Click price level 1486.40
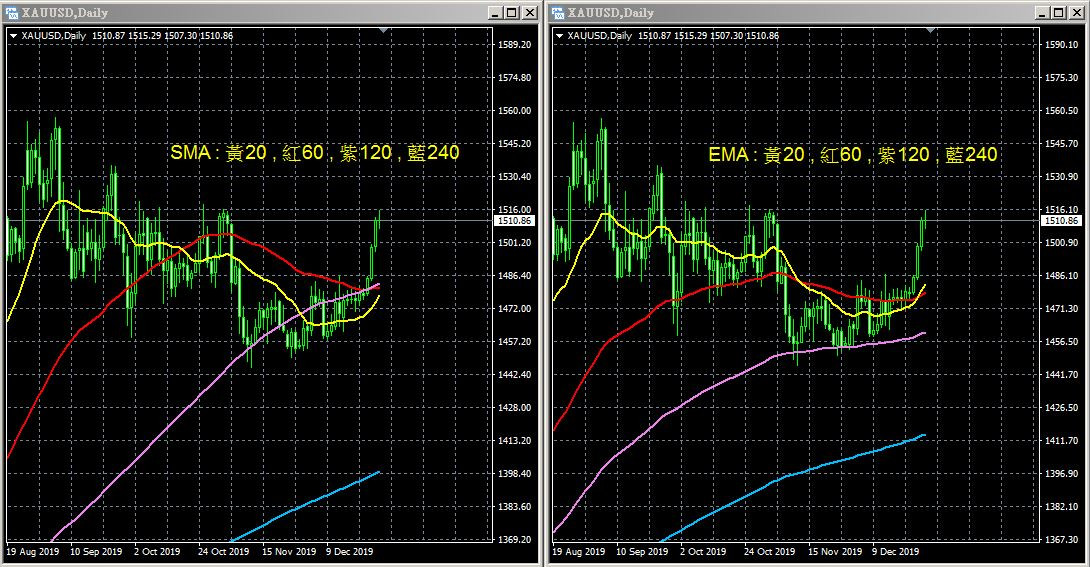1090x567 pixels. coord(514,276)
